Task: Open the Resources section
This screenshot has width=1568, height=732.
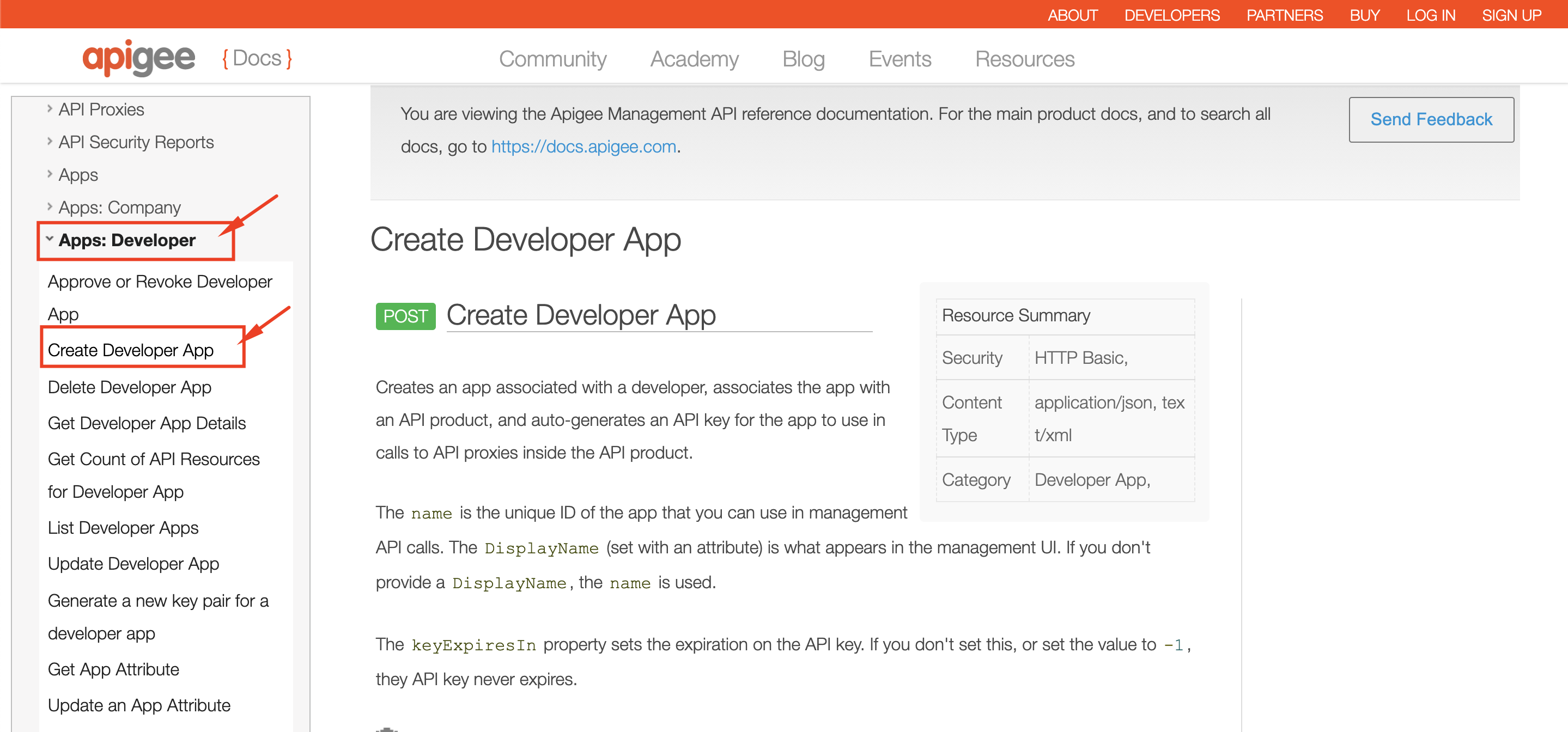Action: [1024, 59]
